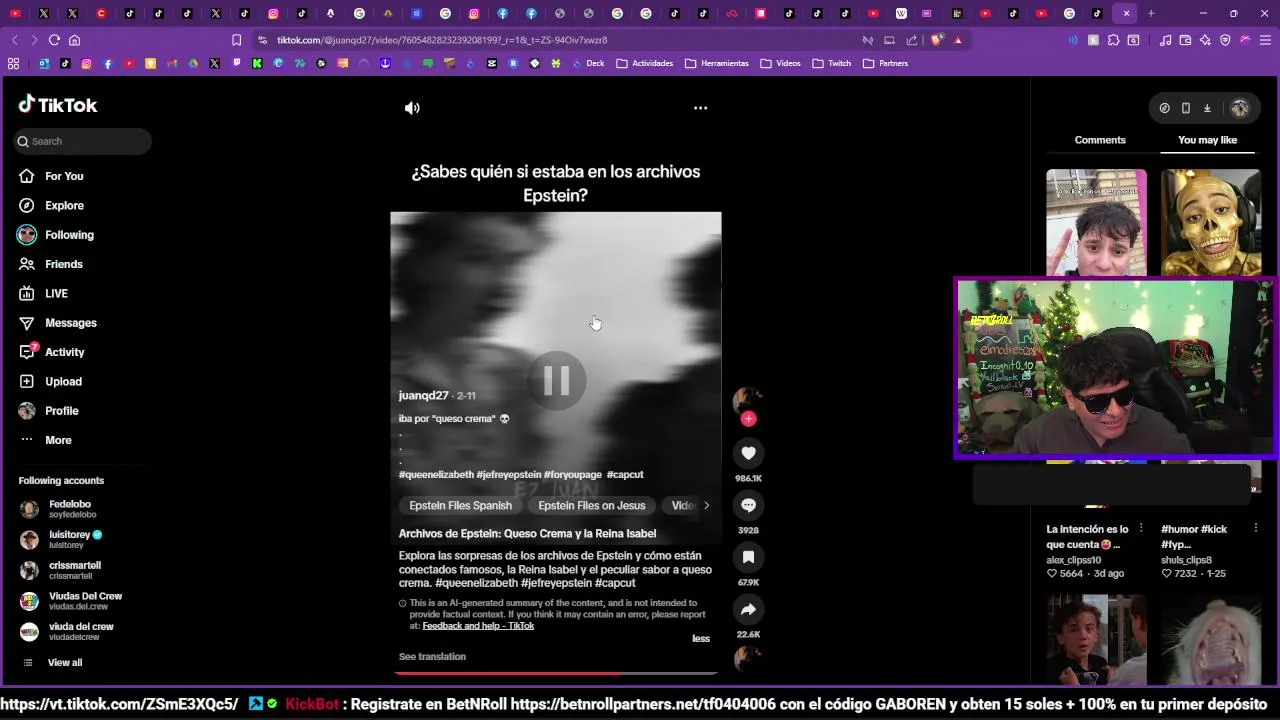Open options for the shuls_clips8 recommended video
1280x720 pixels.
click(x=1256, y=529)
